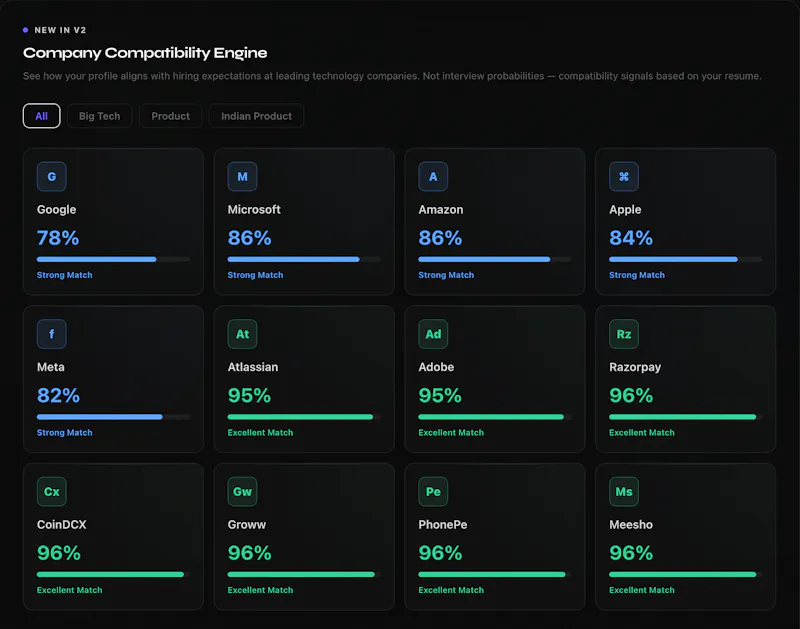This screenshot has height=629, width=800.
Task: Click the CoinDCX 'Cx' badge icon
Action: click(52, 492)
